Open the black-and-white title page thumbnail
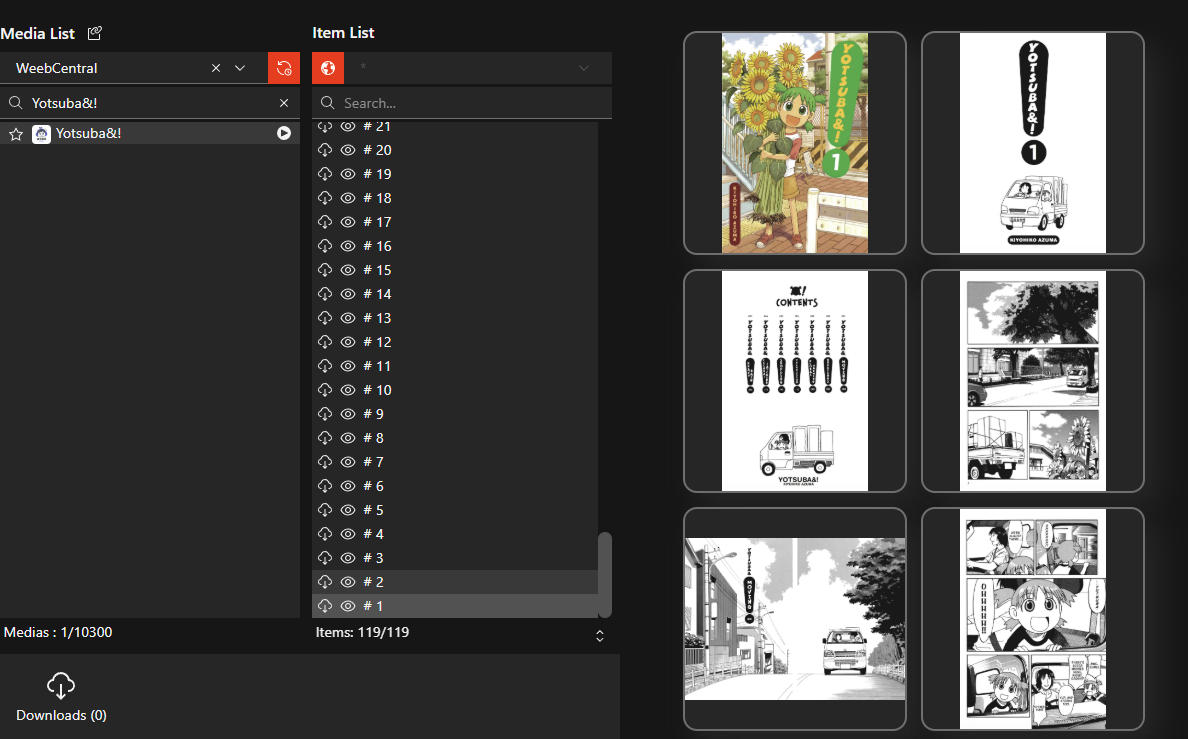The image size is (1188, 739). click(x=1033, y=142)
